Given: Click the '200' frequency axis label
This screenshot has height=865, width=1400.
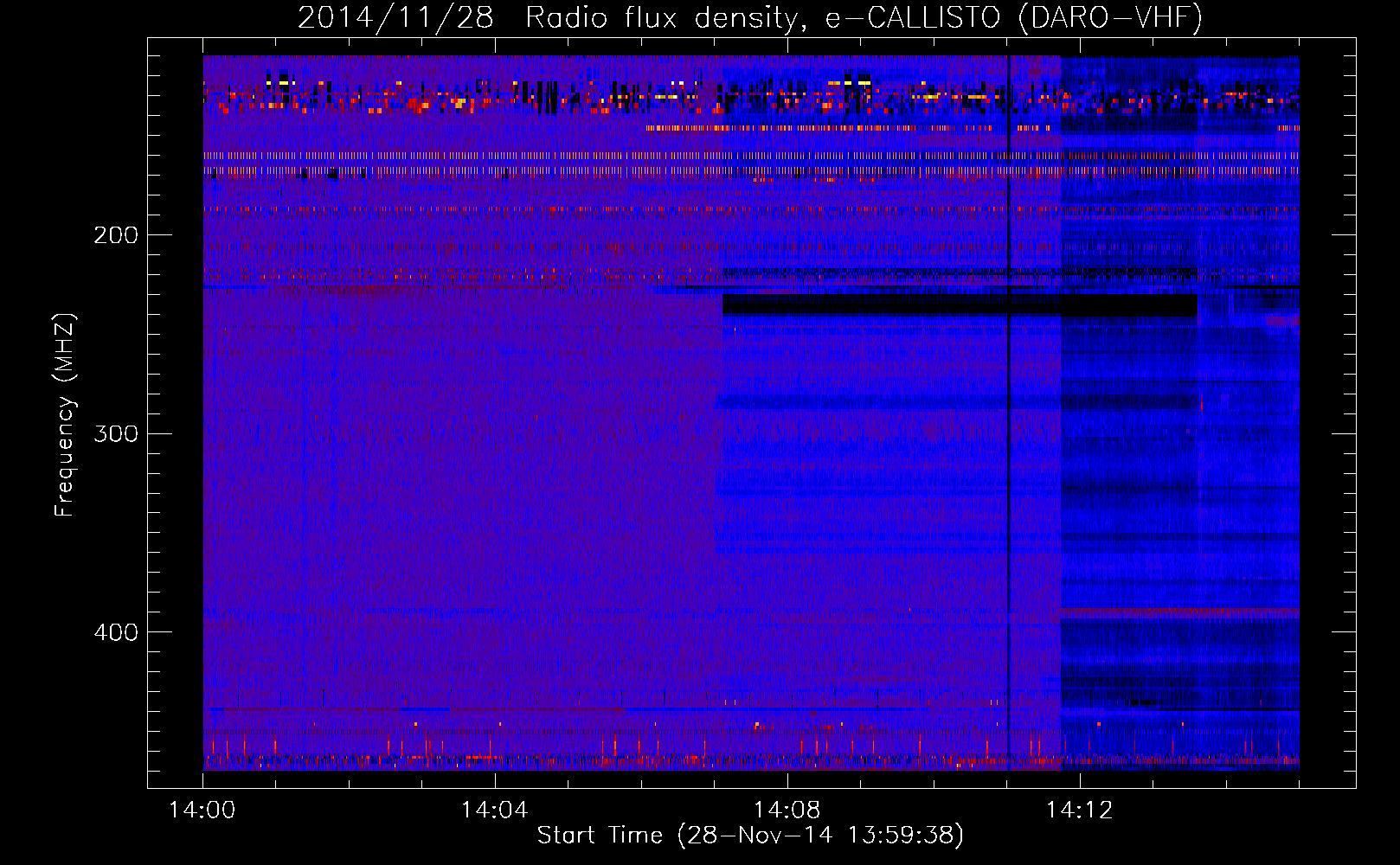Looking at the screenshot, I should tap(116, 235).
